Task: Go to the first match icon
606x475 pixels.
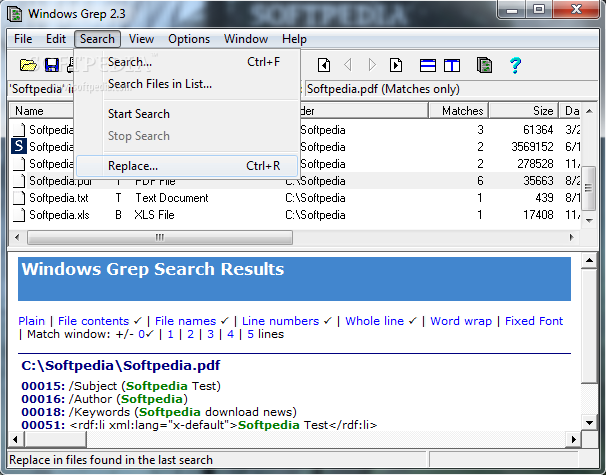Action: point(324,65)
